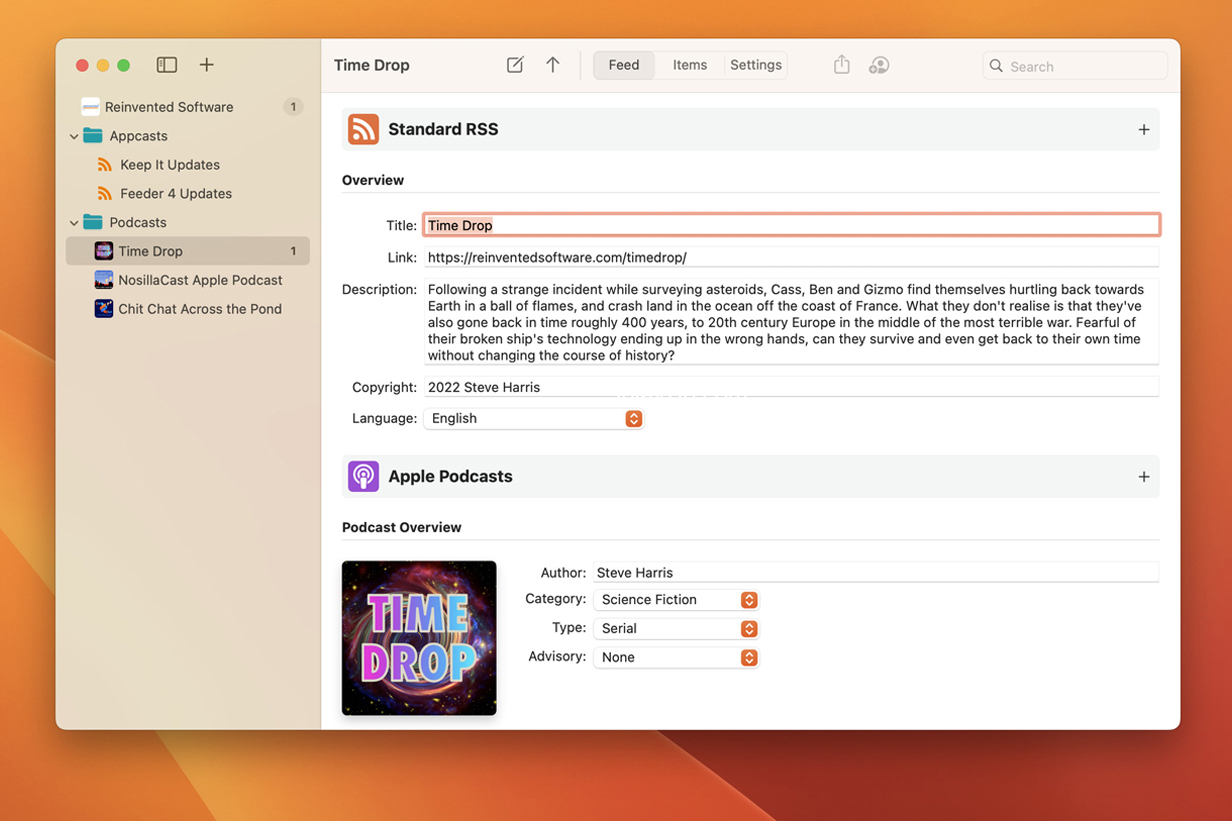1232x821 pixels.
Task: Collapse the Podcasts folder chevron
Action: click(74, 222)
